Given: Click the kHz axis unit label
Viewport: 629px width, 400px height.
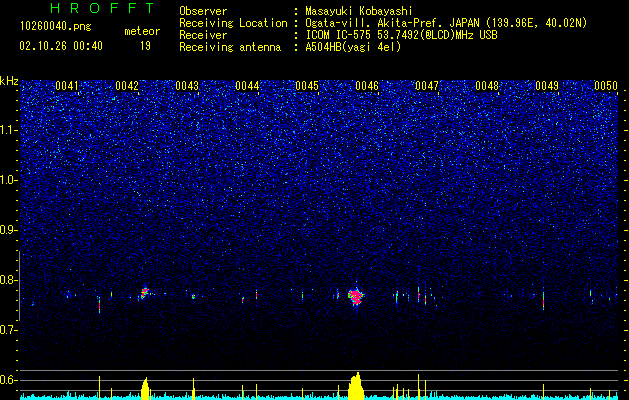Looking at the screenshot, I should (x=9, y=81).
